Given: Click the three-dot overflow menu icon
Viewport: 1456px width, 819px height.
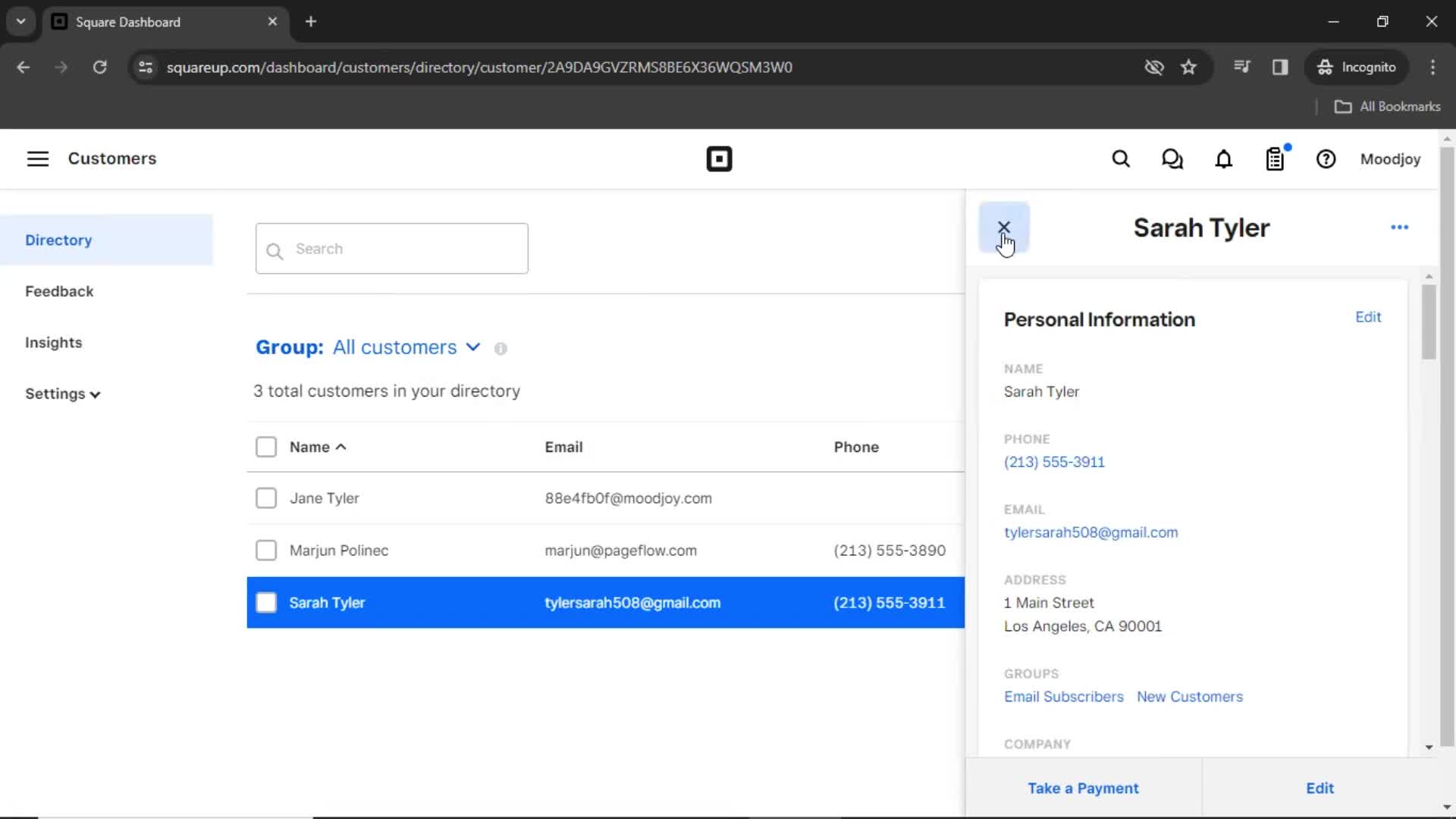Looking at the screenshot, I should point(1399,227).
